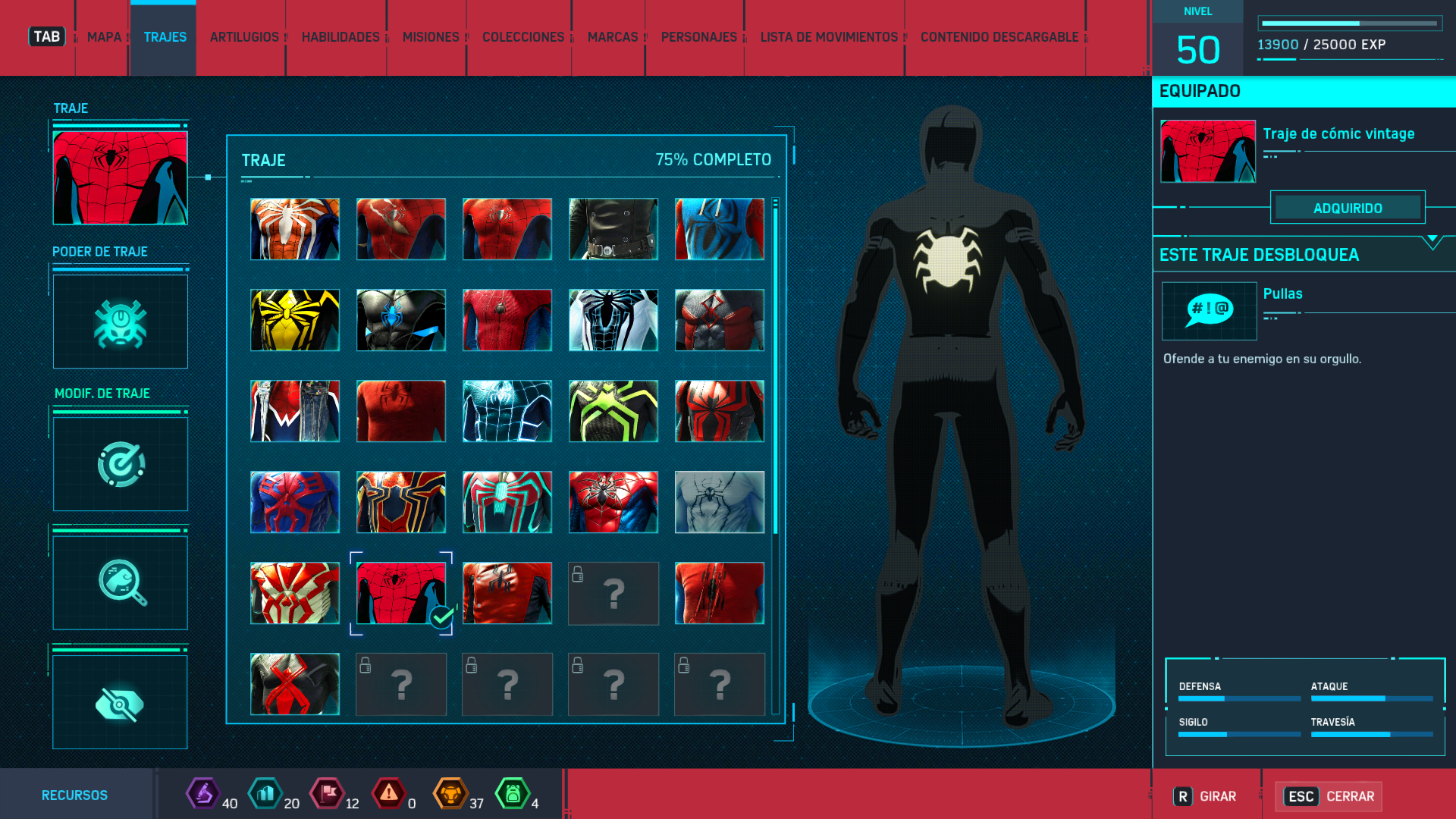This screenshot has width=1456, height=819.
Task: Open the third suit mod hidden-eye icon
Action: pos(120,703)
